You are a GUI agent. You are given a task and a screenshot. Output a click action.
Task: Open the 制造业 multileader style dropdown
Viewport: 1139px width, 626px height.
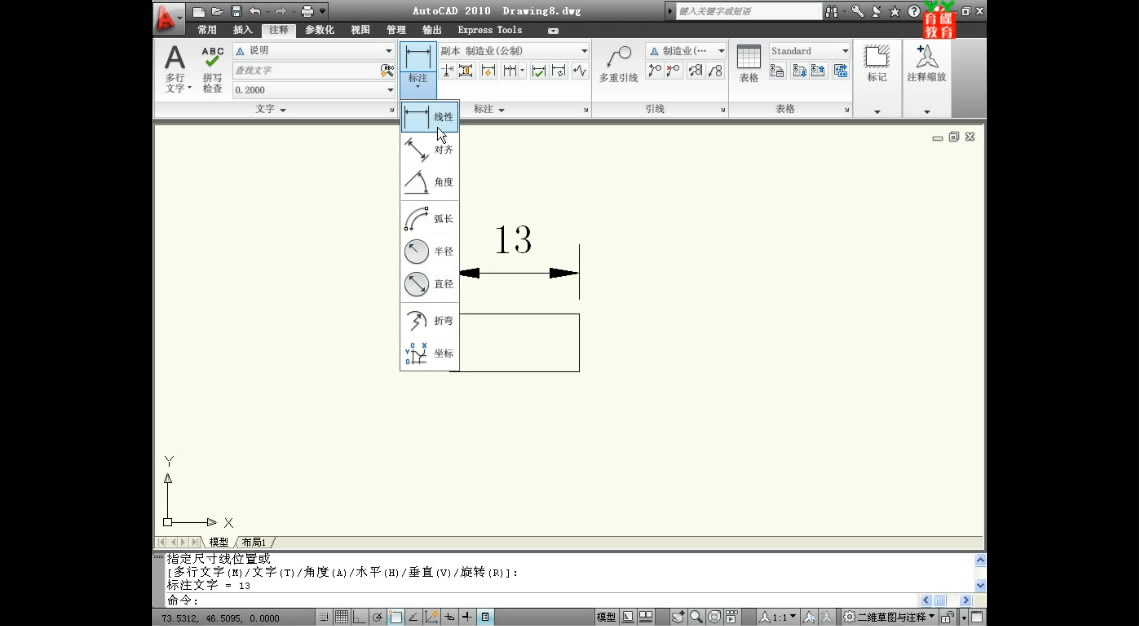pyautogui.click(x=686, y=51)
